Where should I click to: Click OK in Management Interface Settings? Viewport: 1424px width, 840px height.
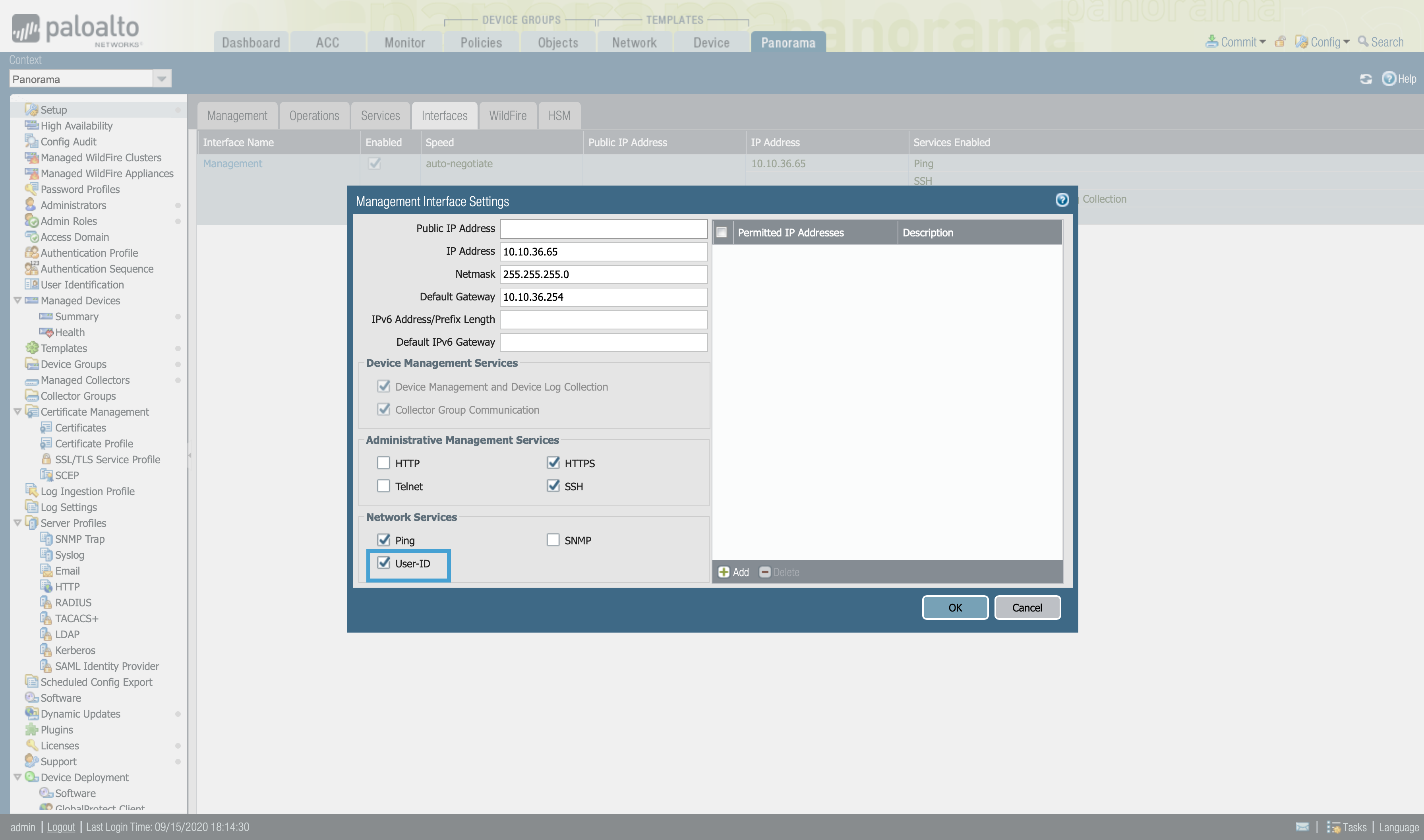955,608
